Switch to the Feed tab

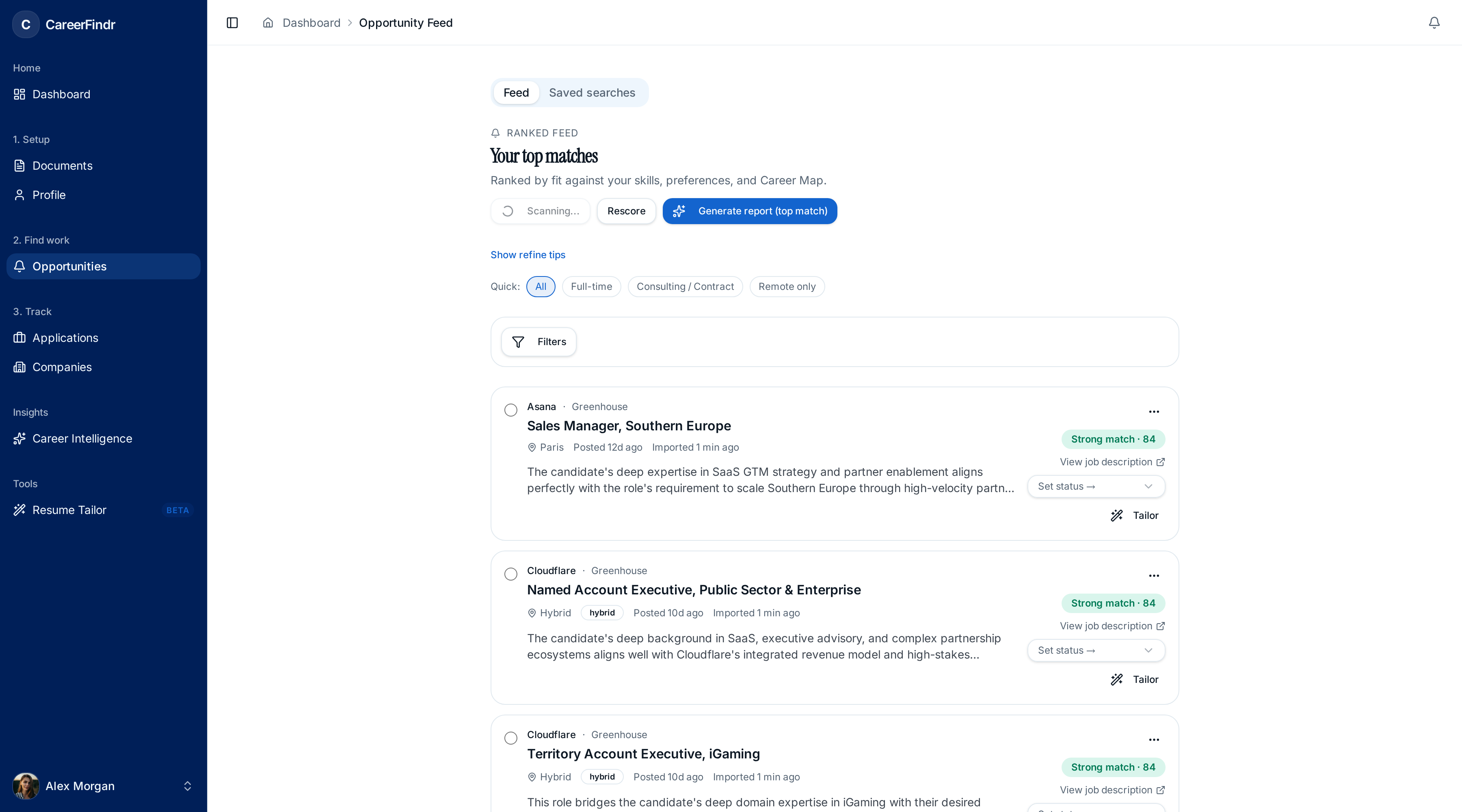516,93
